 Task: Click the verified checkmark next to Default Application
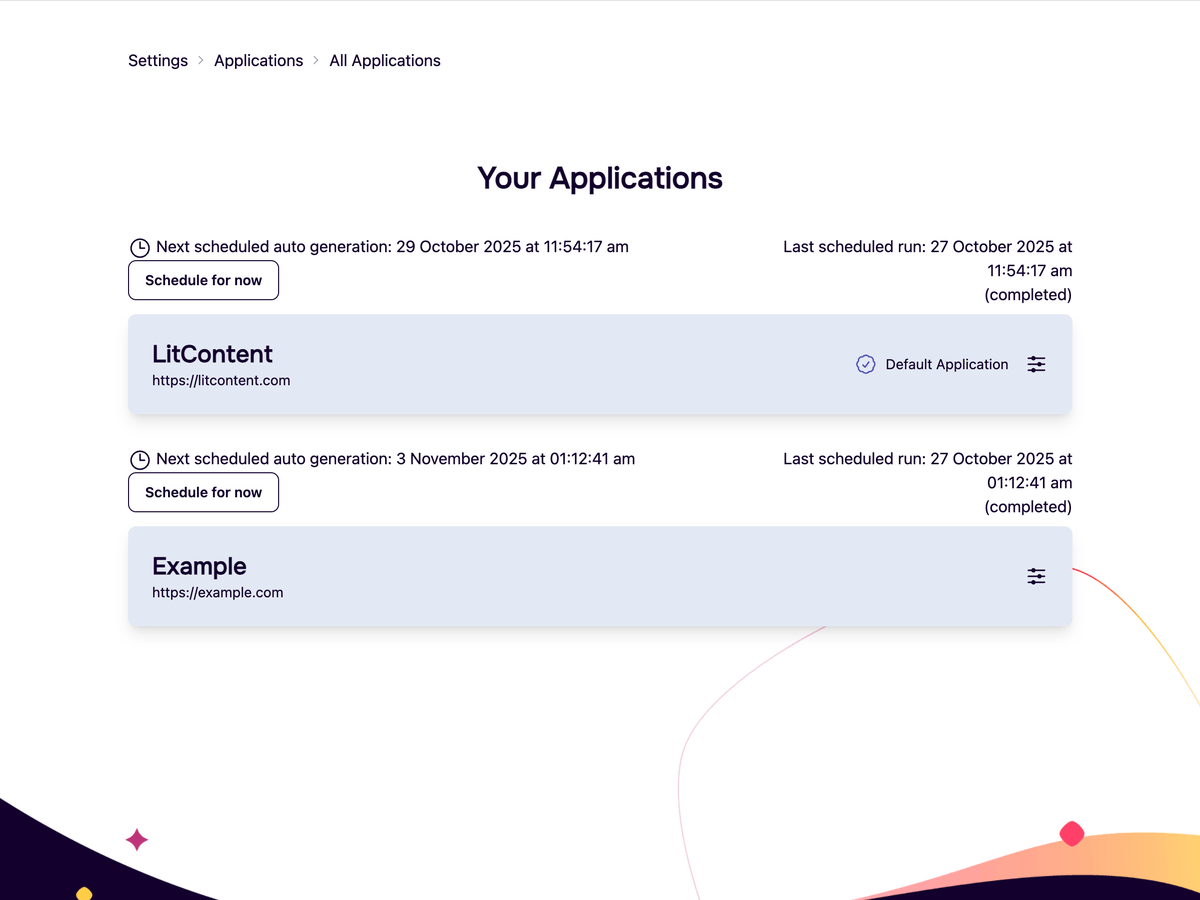coord(865,364)
